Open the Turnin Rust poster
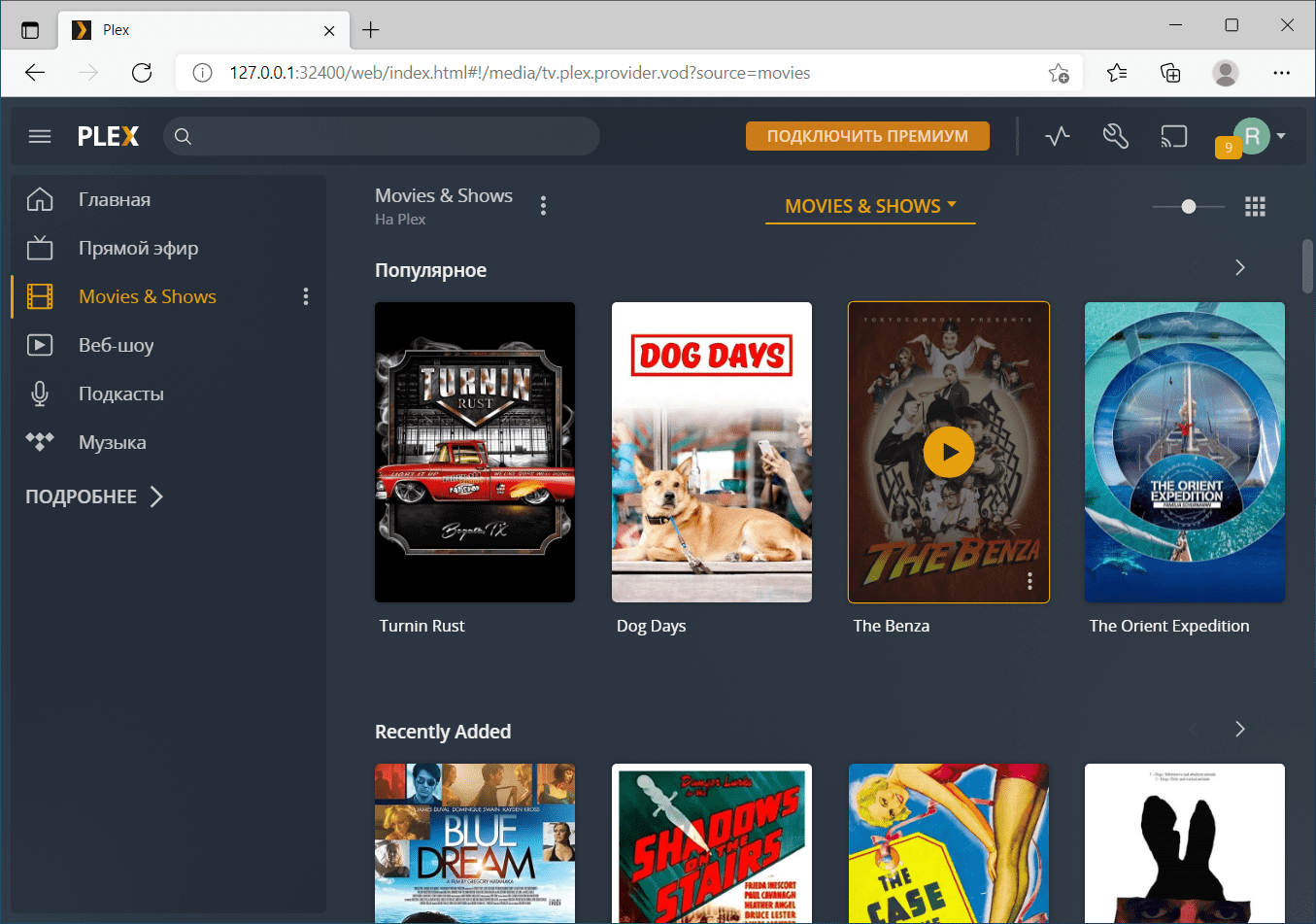 click(x=475, y=452)
